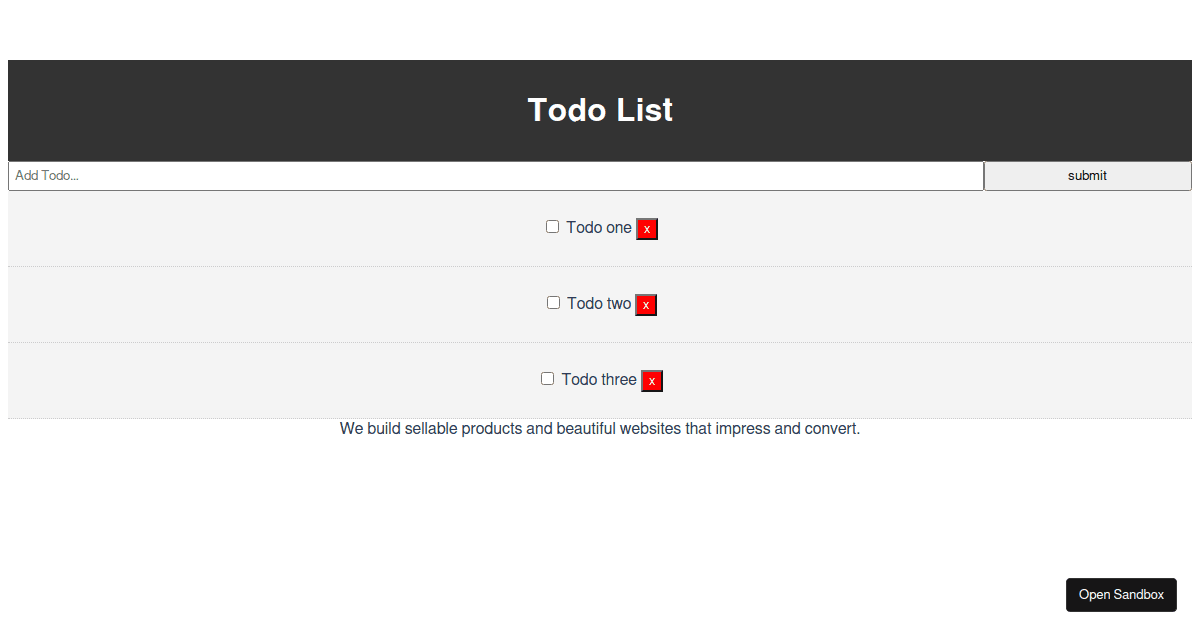The width and height of the screenshot is (1200, 630).
Task: Click the word 'List' in the header
Action: tap(645, 110)
